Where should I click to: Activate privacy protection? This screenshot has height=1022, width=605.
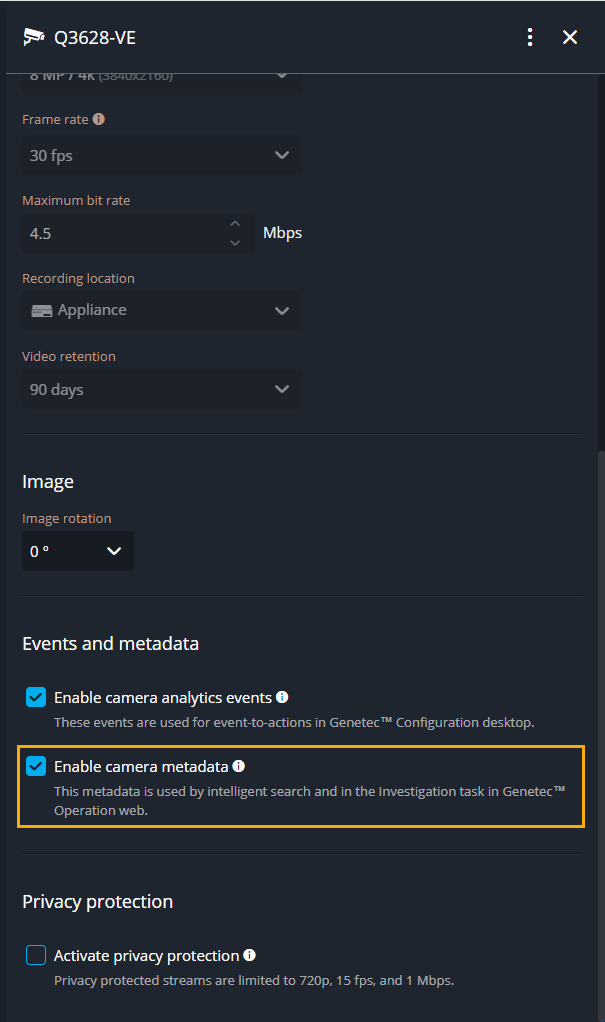click(x=36, y=955)
